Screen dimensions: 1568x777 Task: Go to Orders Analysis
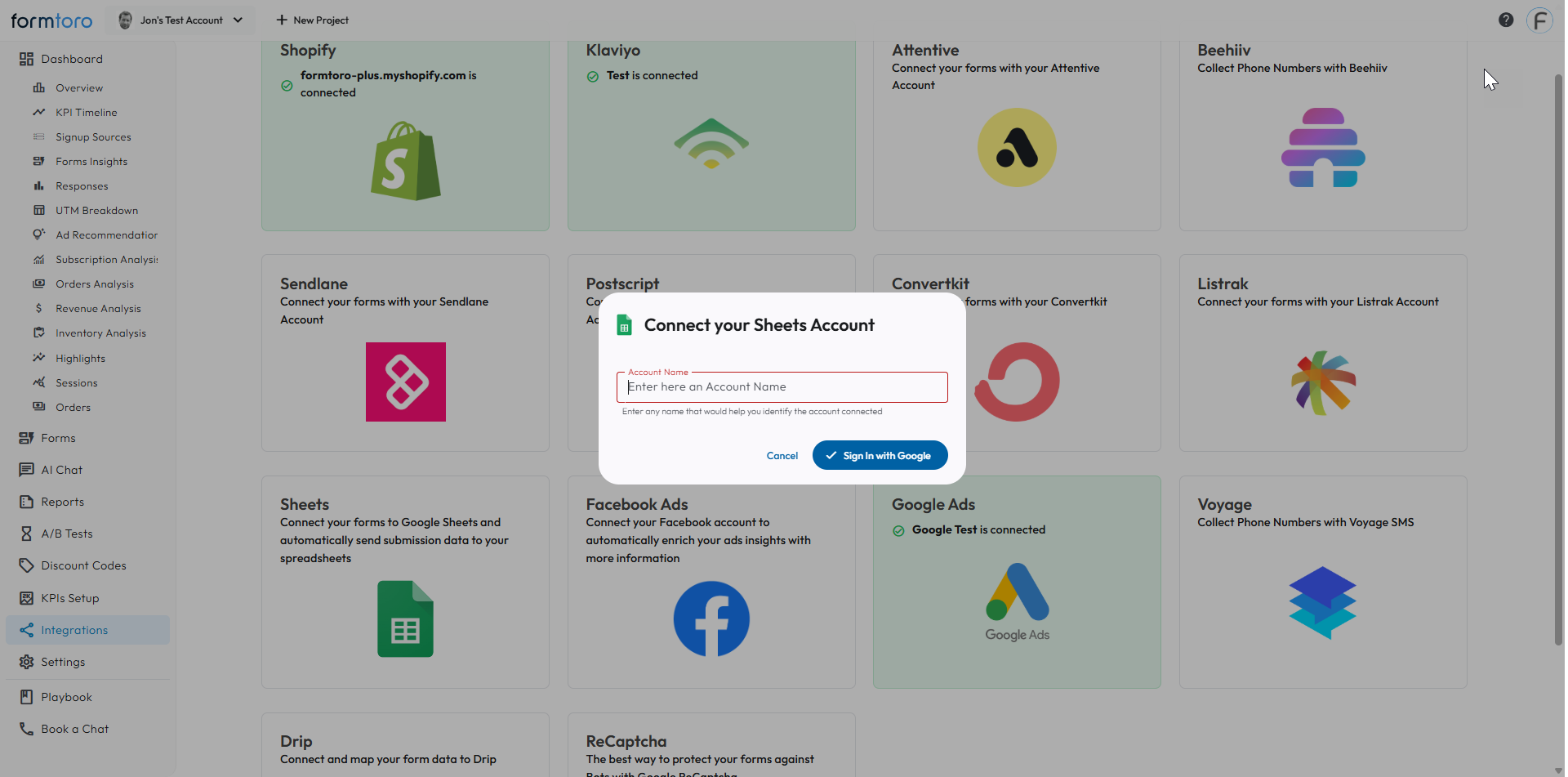coord(95,284)
